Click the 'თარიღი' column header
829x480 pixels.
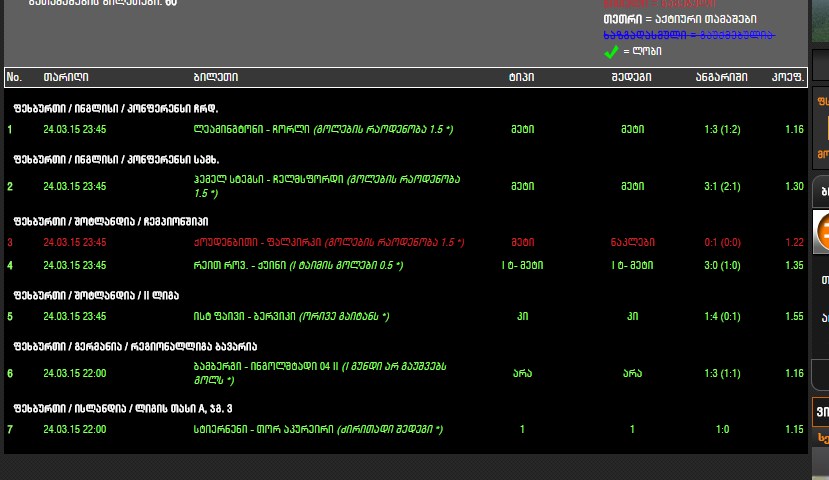click(x=66, y=77)
